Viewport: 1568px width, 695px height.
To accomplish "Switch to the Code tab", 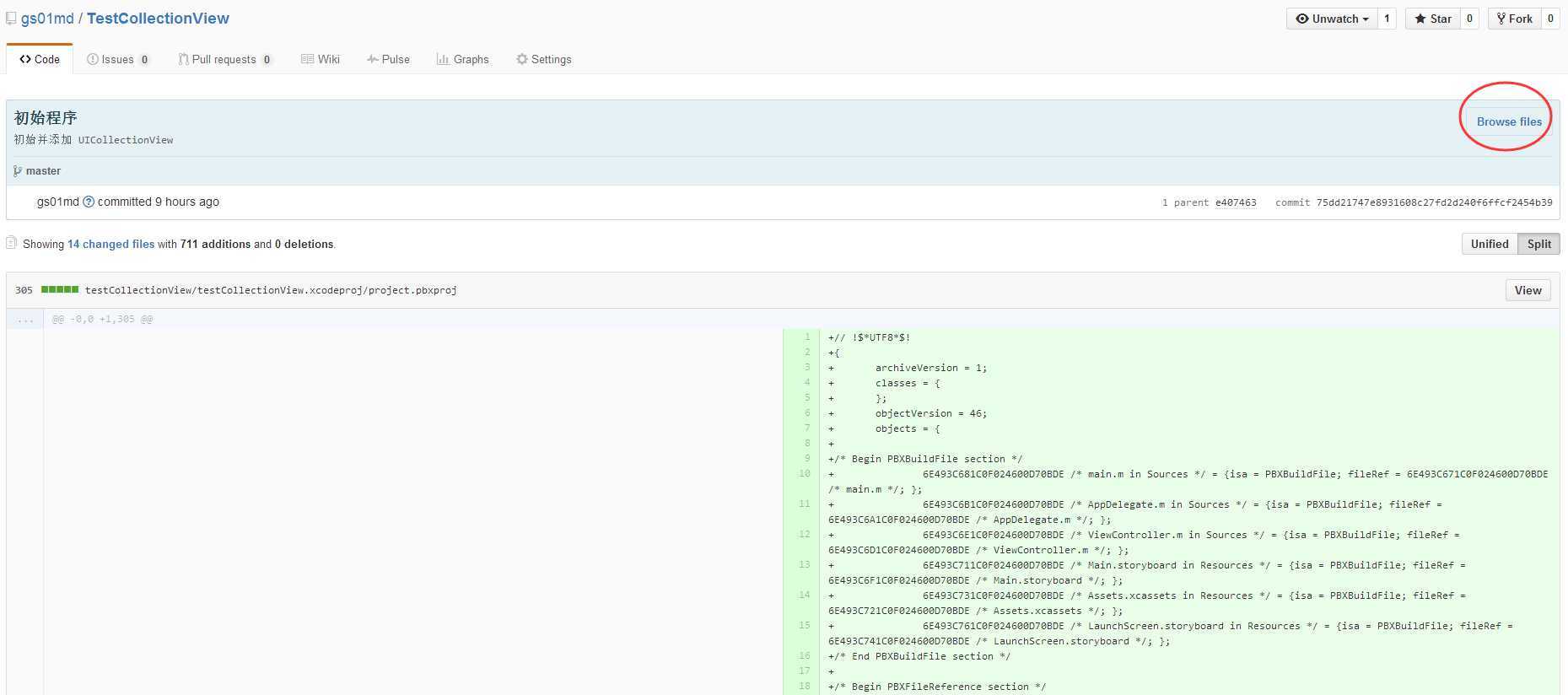I will coord(40,59).
